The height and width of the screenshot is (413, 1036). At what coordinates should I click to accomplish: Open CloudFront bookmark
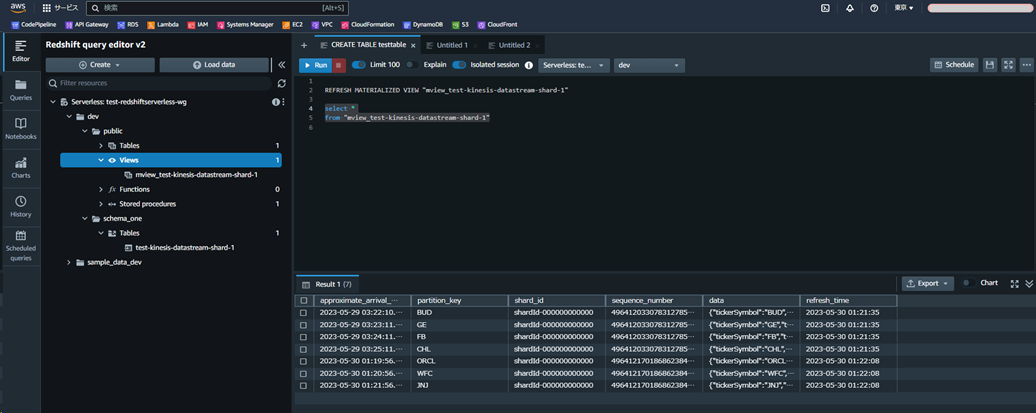[498, 24]
